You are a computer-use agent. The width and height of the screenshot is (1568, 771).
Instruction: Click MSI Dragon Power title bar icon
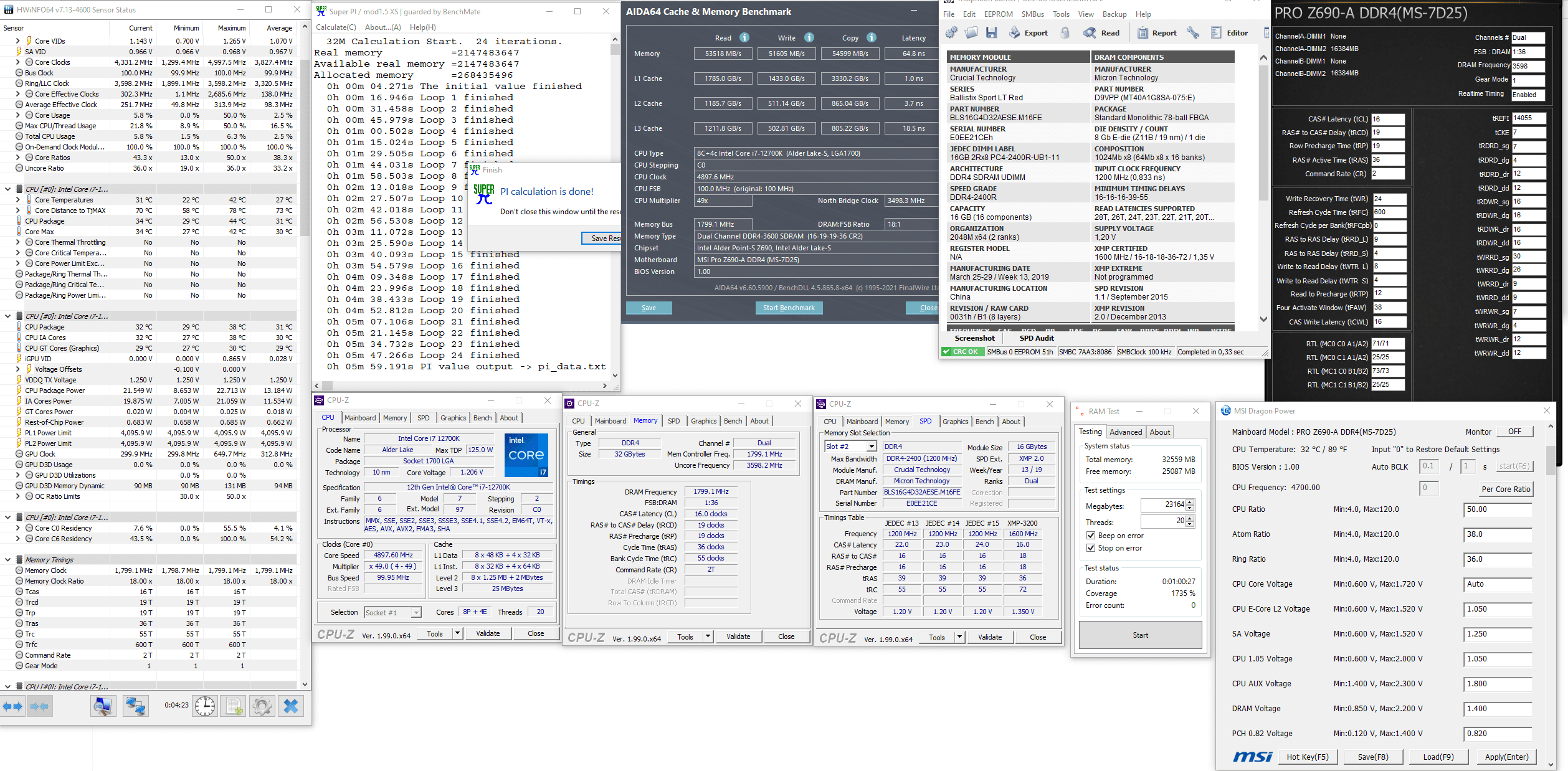1225,411
